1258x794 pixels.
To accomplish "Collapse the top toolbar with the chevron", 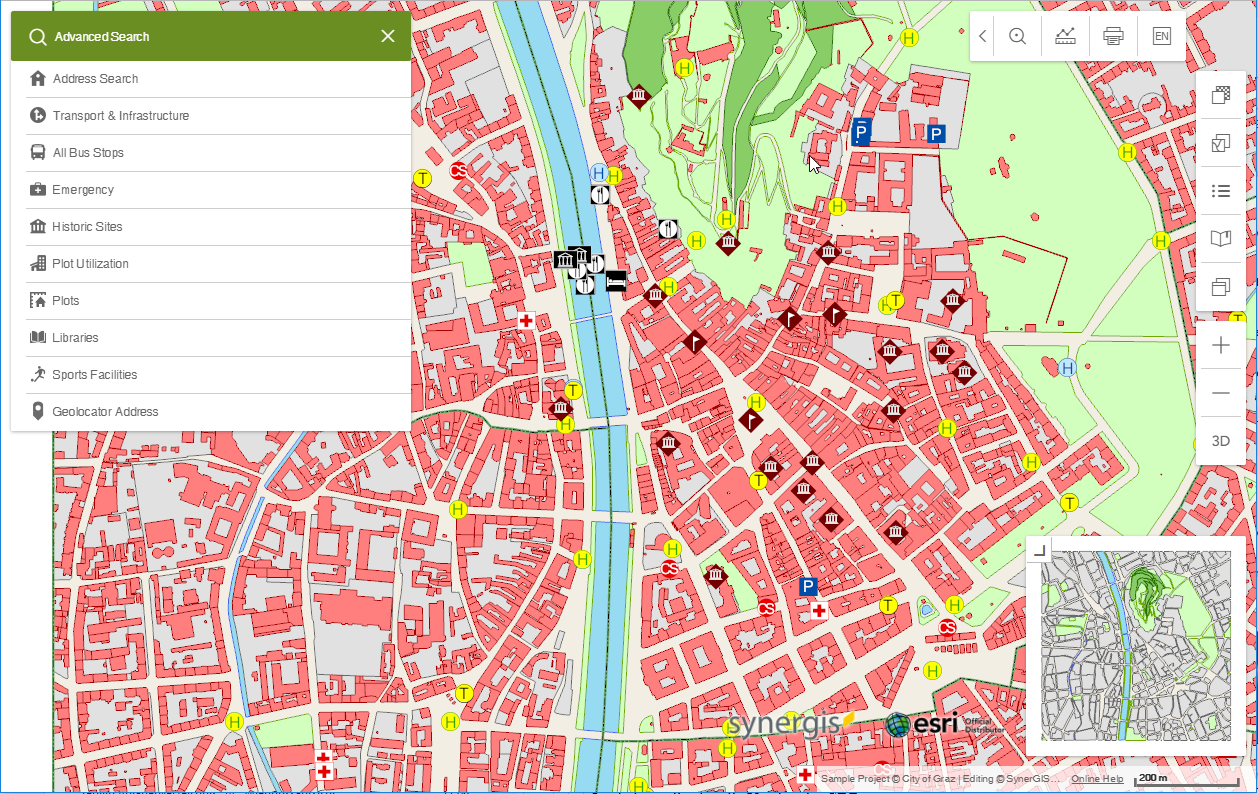I will click(981, 36).
